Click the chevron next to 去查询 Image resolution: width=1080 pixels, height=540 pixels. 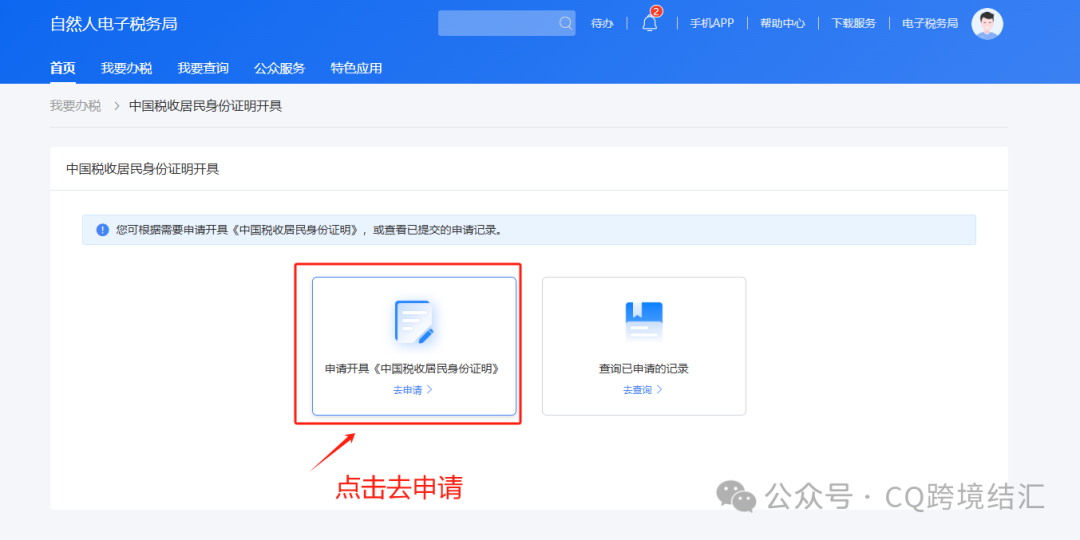coord(660,389)
